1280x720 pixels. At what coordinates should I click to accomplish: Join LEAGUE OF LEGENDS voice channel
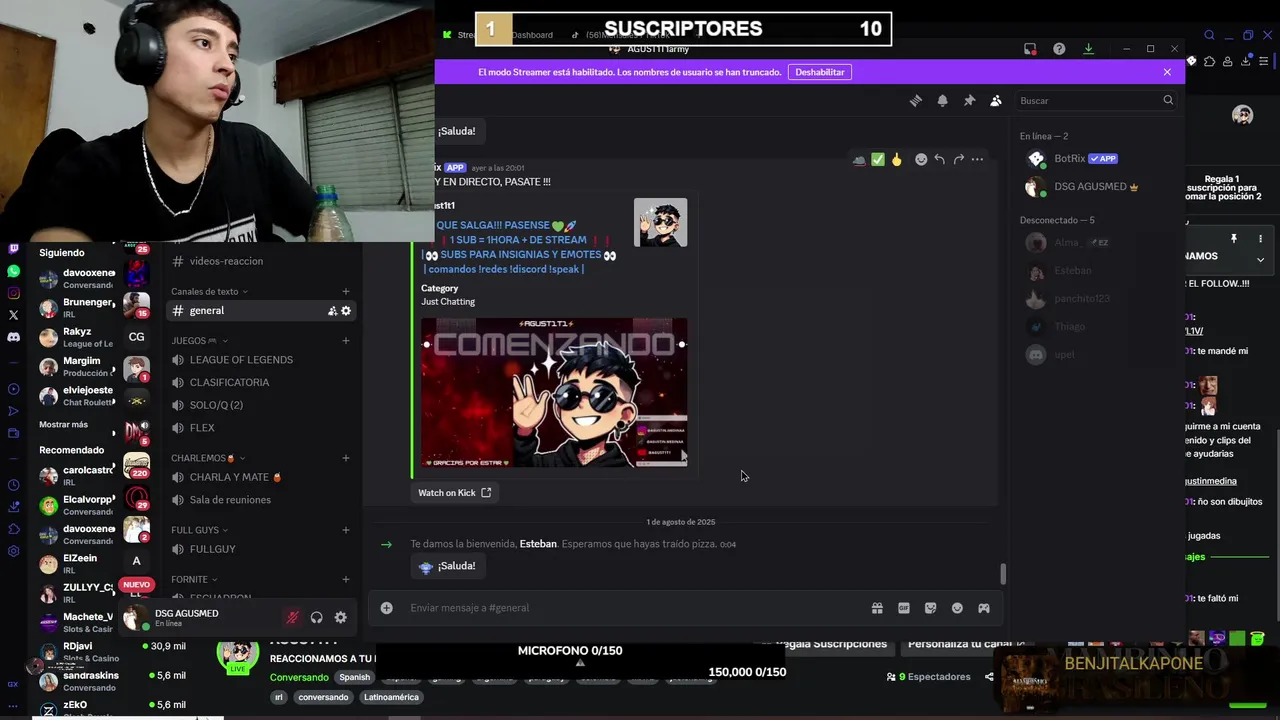tap(261, 360)
